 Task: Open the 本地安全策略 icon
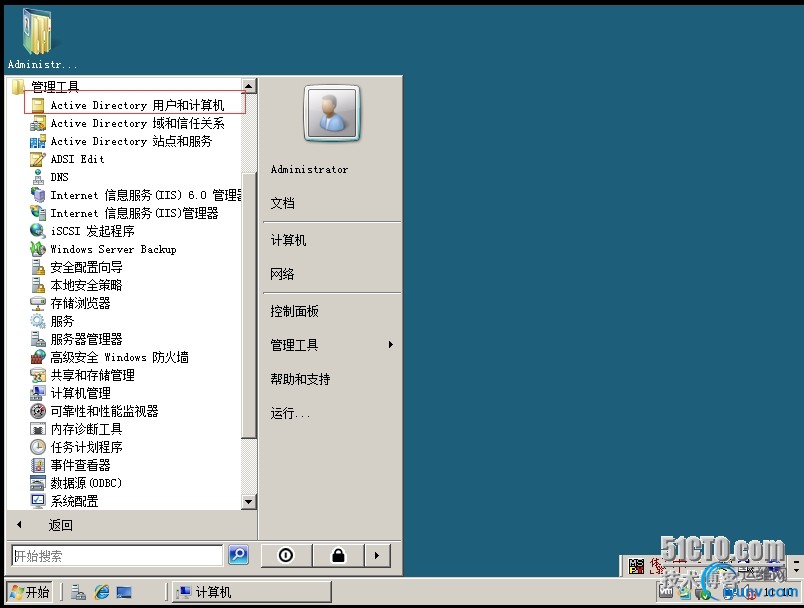38,285
